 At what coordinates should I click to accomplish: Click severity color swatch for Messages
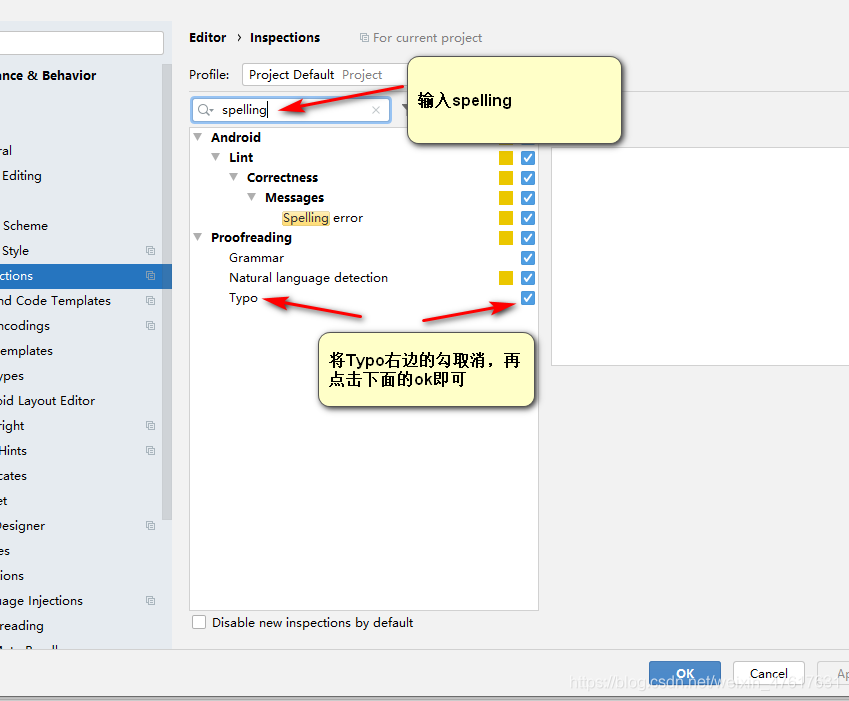click(x=506, y=198)
